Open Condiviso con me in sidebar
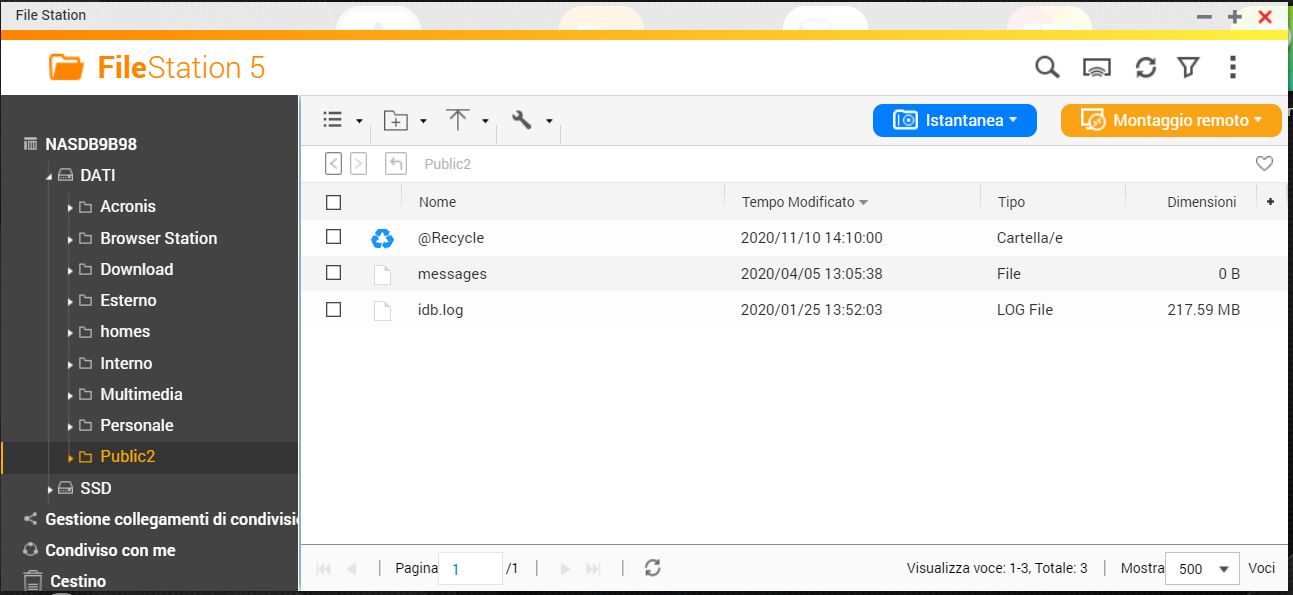 [x=110, y=550]
